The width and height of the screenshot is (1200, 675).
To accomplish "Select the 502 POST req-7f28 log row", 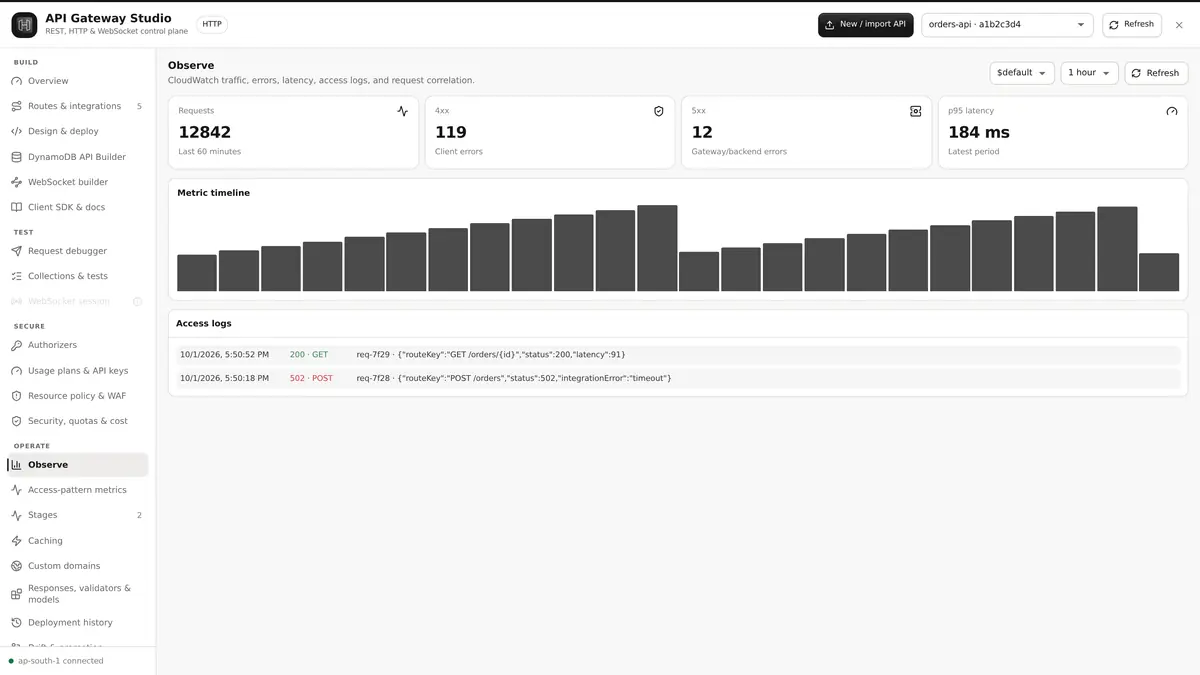I will [678, 378].
